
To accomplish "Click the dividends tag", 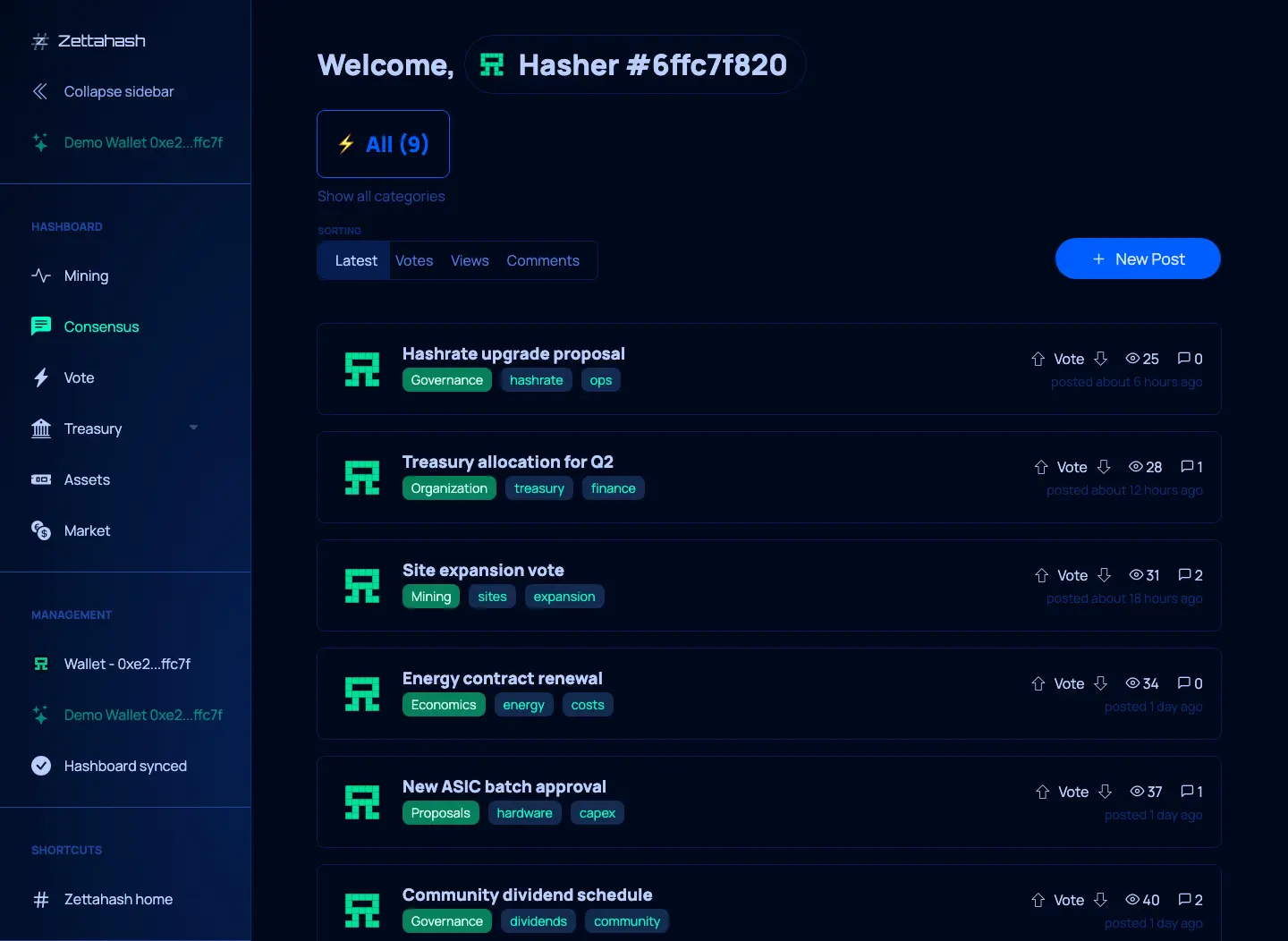I will pos(538,921).
